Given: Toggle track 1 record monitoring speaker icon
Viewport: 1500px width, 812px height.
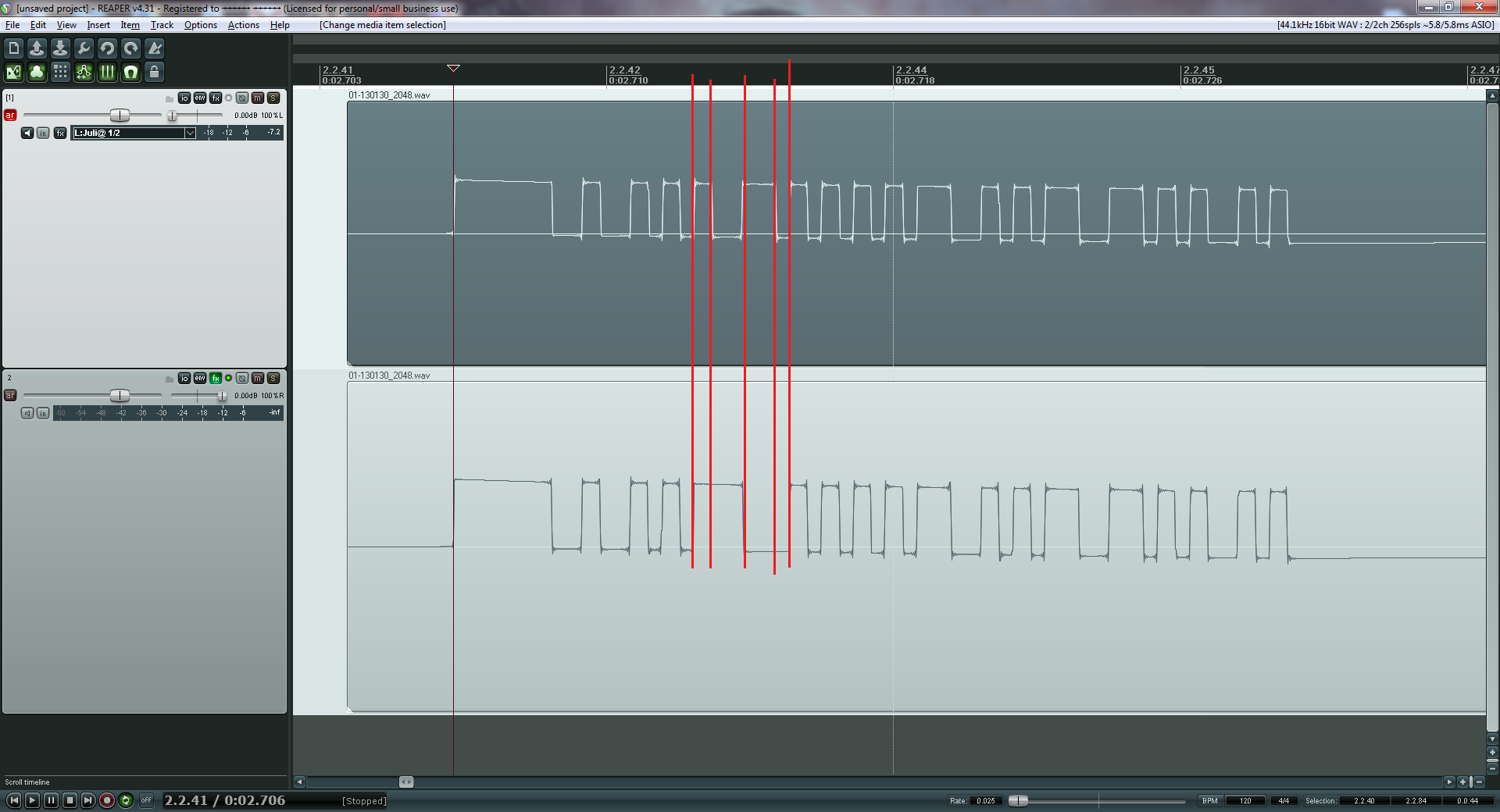Looking at the screenshot, I should tap(27, 134).
